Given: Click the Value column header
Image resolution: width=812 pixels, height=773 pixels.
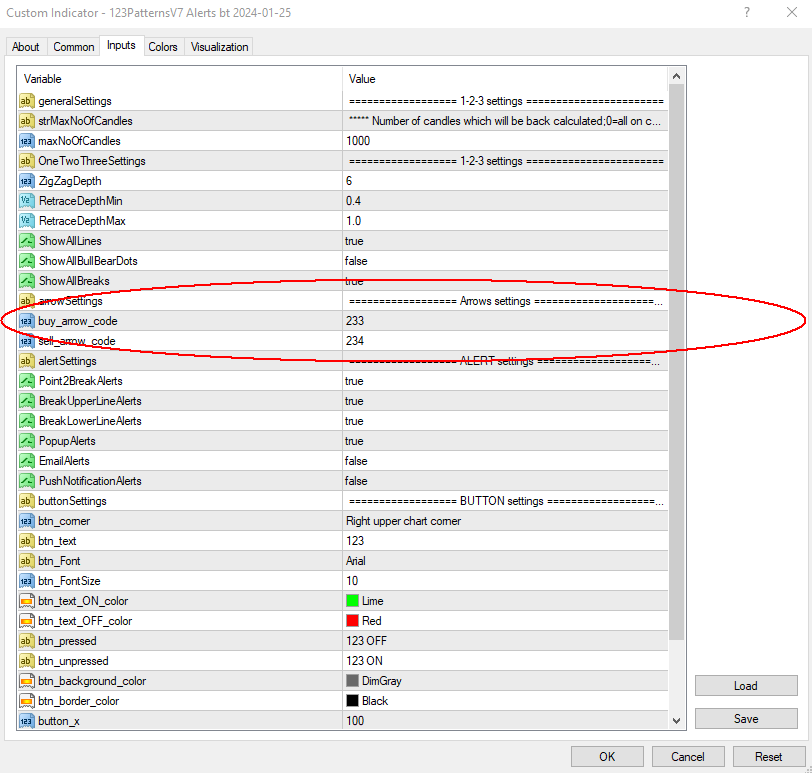Looking at the screenshot, I should tap(505, 79).
